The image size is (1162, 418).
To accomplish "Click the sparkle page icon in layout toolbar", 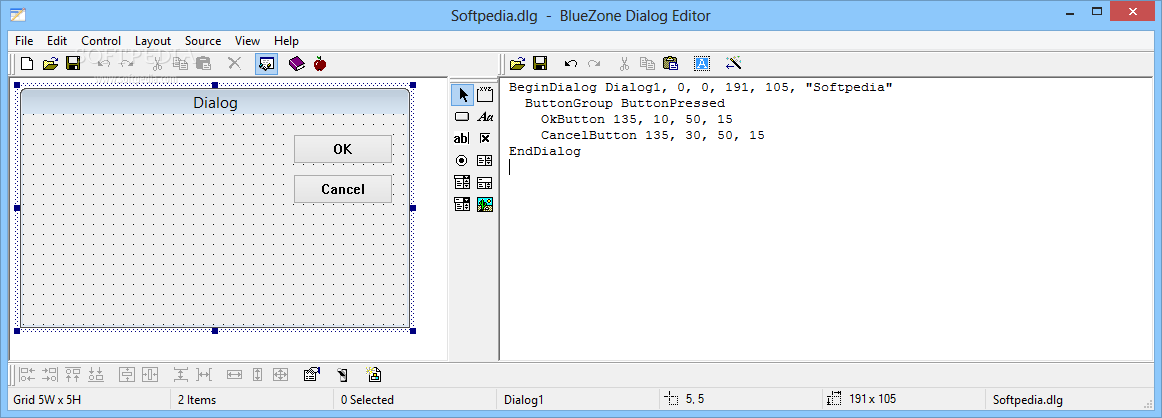I will (x=374, y=374).
